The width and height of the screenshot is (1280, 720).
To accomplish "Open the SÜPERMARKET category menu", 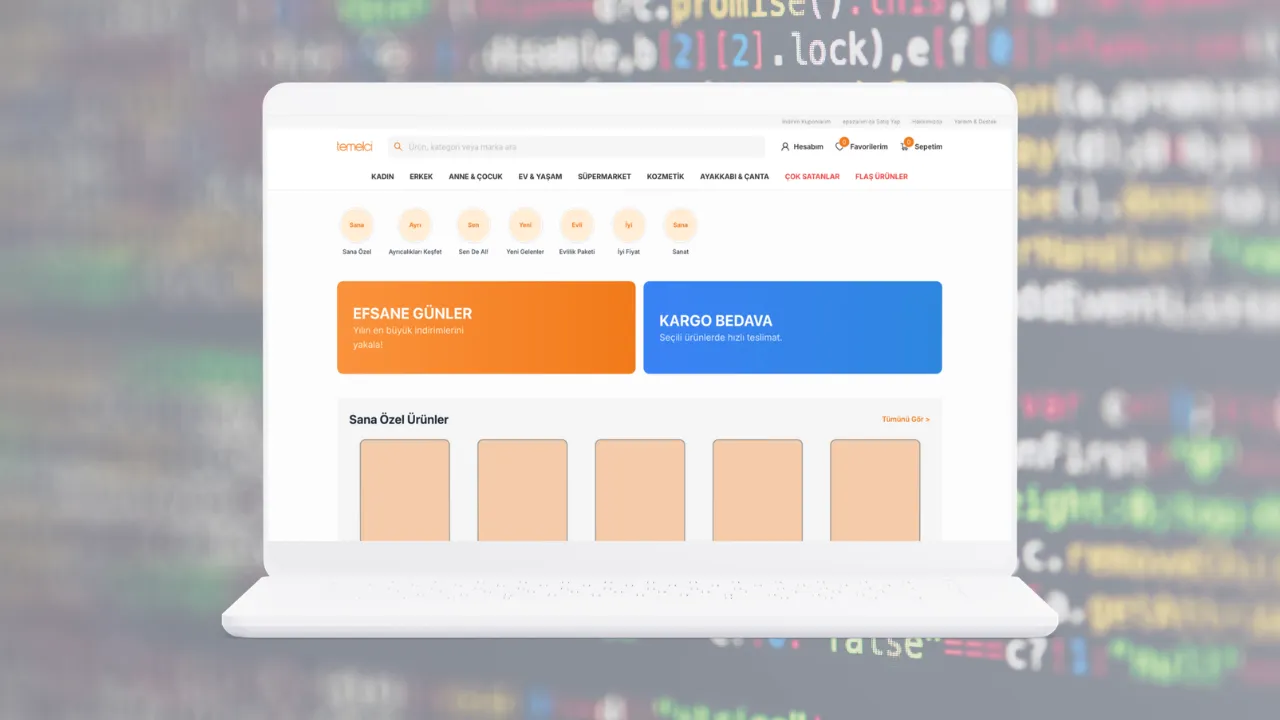I will point(604,177).
